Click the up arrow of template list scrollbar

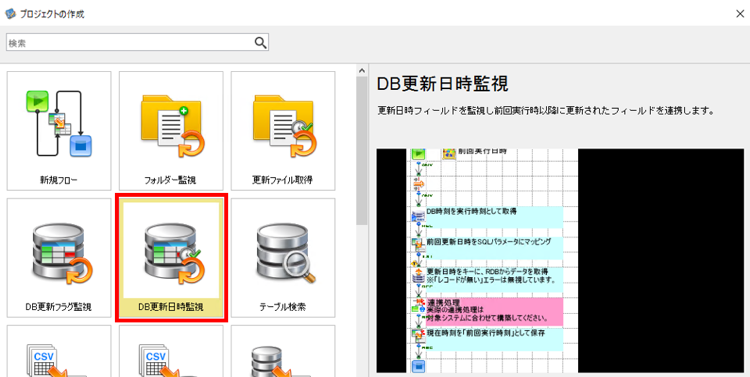click(x=362, y=70)
